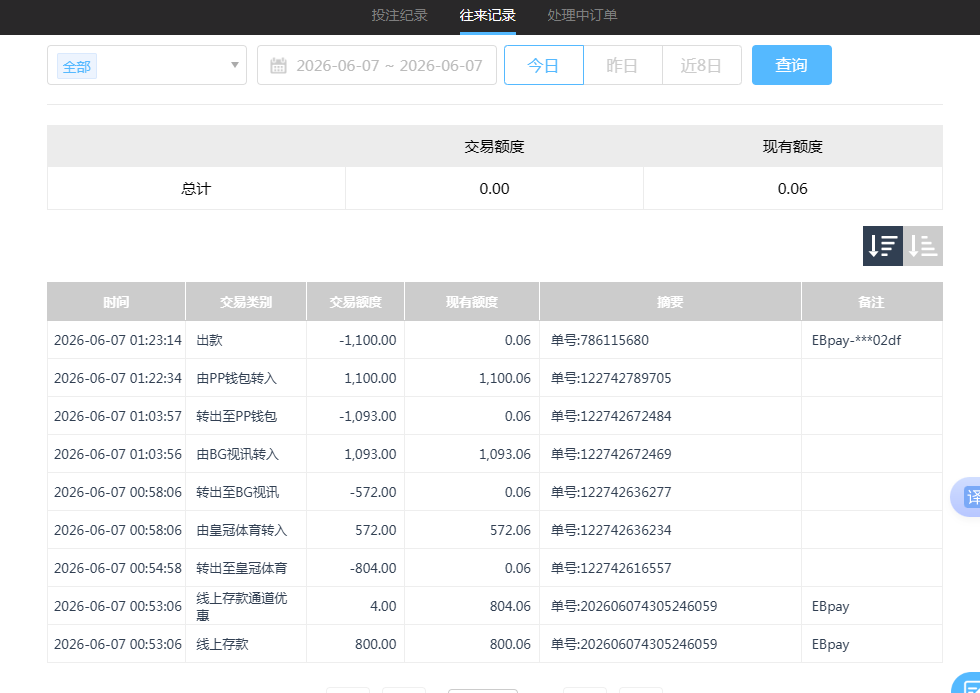Click the 备注 column header
The width and height of the screenshot is (980, 693).
click(871, 302)
